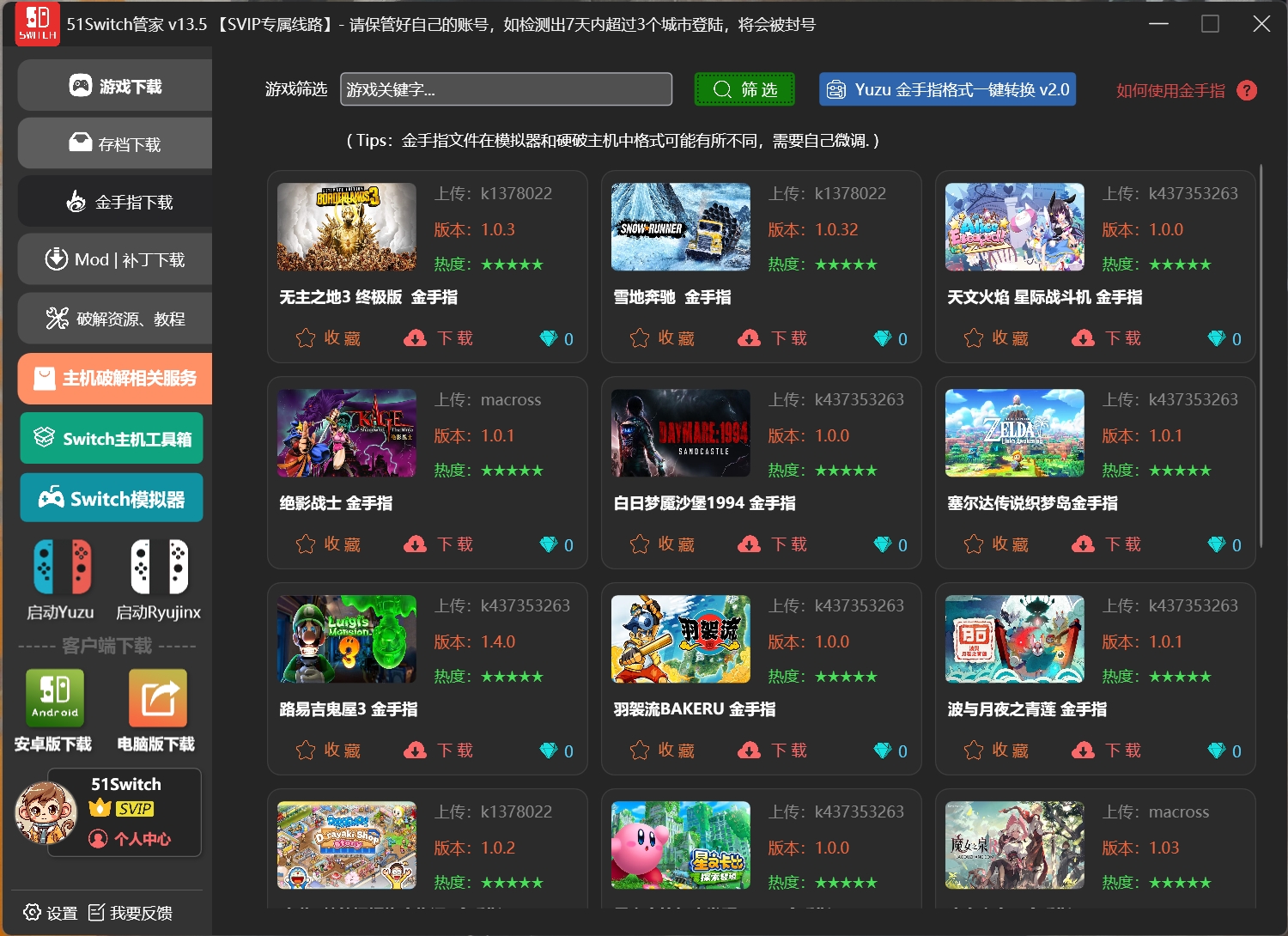Download 波与月夜之青莲 金手指 via cloud icon
Viewport: 1288px width, 936px height.
(x=1083, y=751)
